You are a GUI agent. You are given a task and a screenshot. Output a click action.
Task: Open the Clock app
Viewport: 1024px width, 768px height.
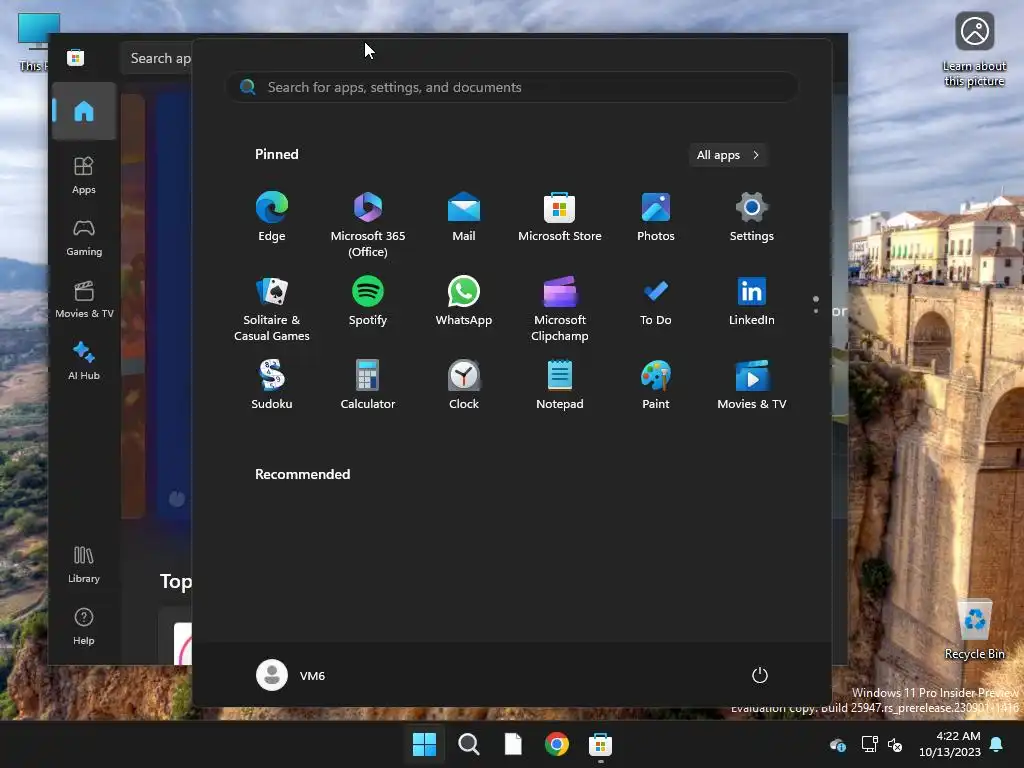464,385
